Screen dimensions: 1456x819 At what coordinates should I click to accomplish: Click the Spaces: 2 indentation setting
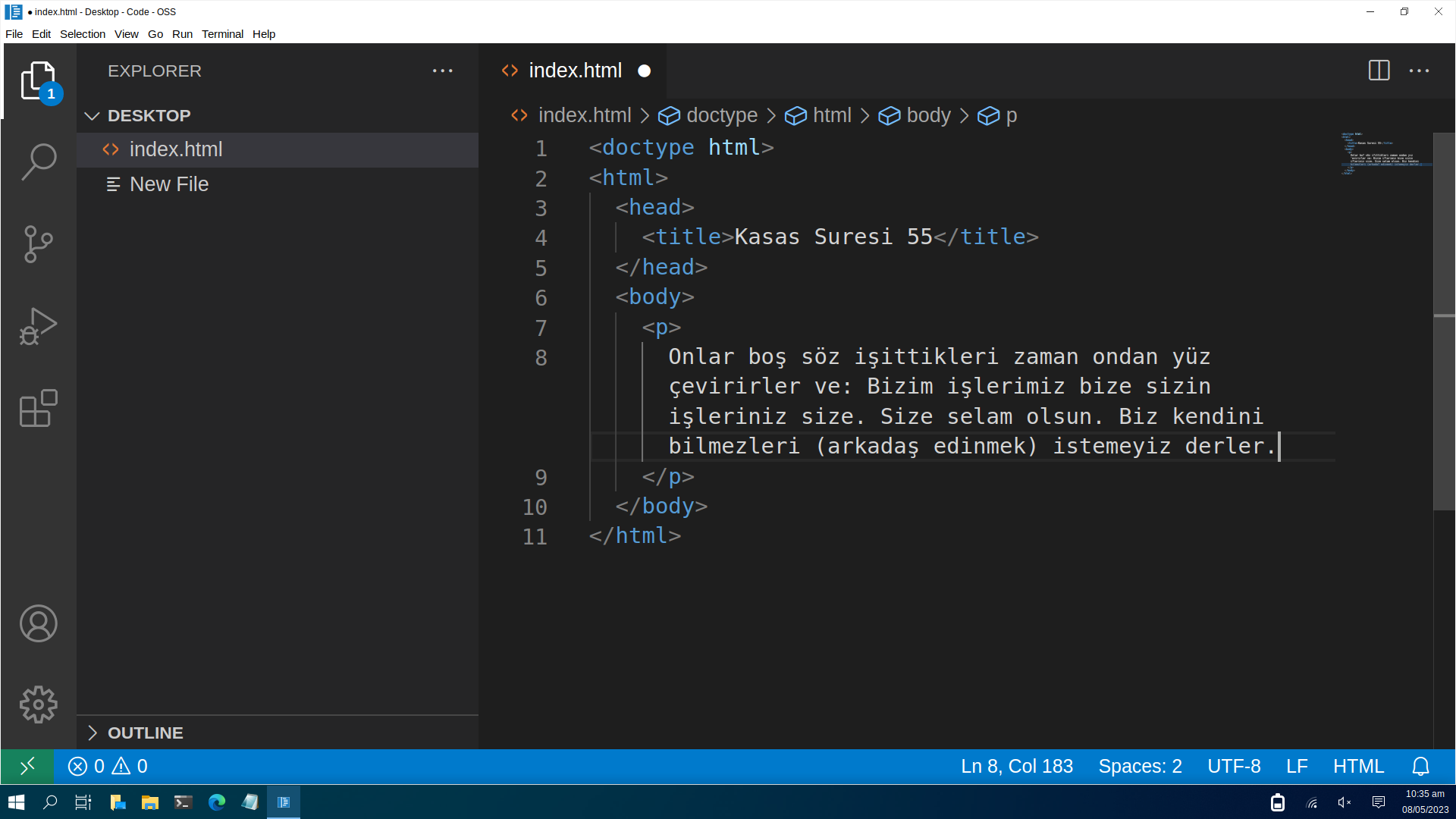(1140, 767)
